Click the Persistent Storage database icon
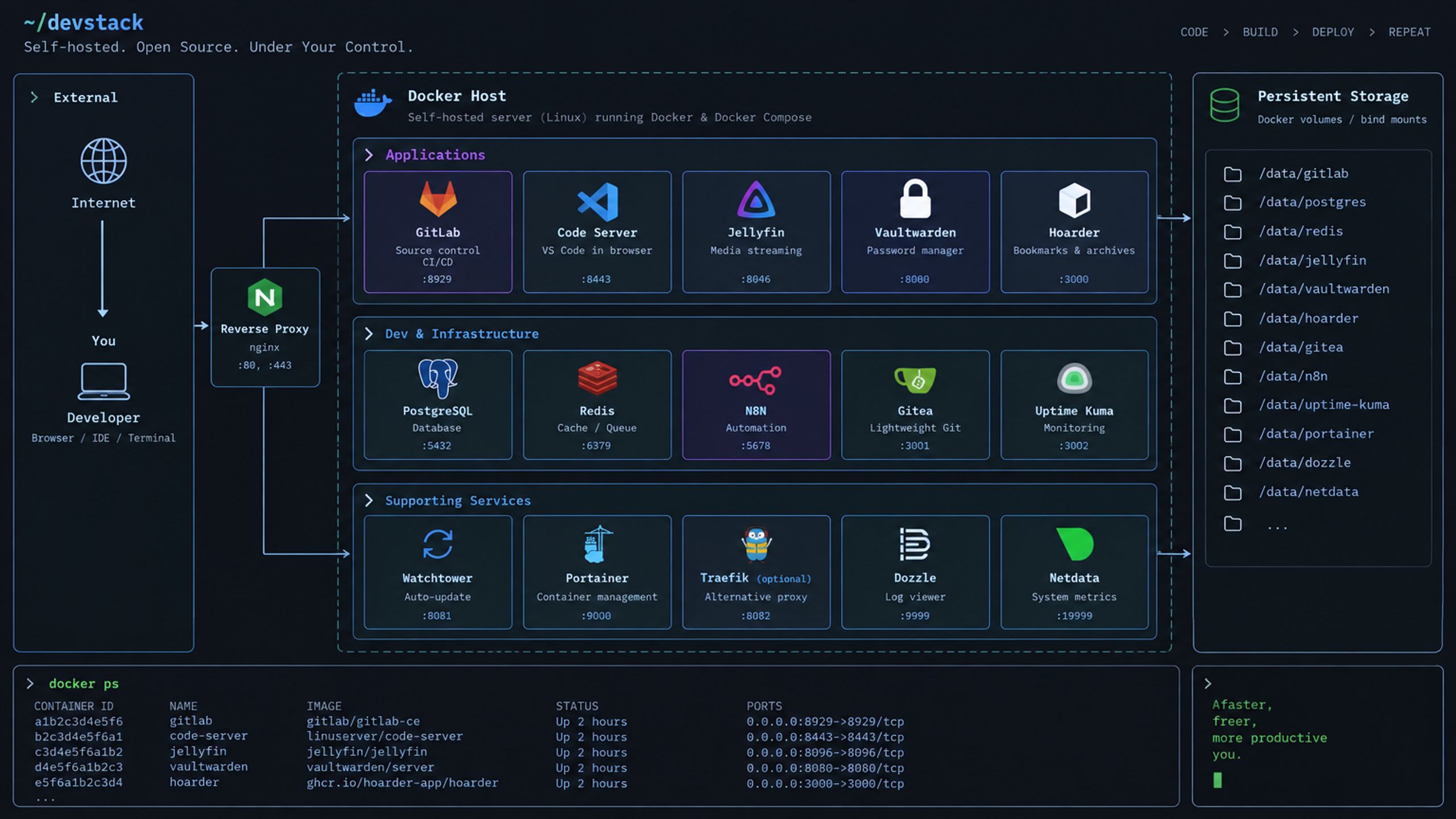Viewport: 1456px width, 819px height. (x=1225, y=105)
